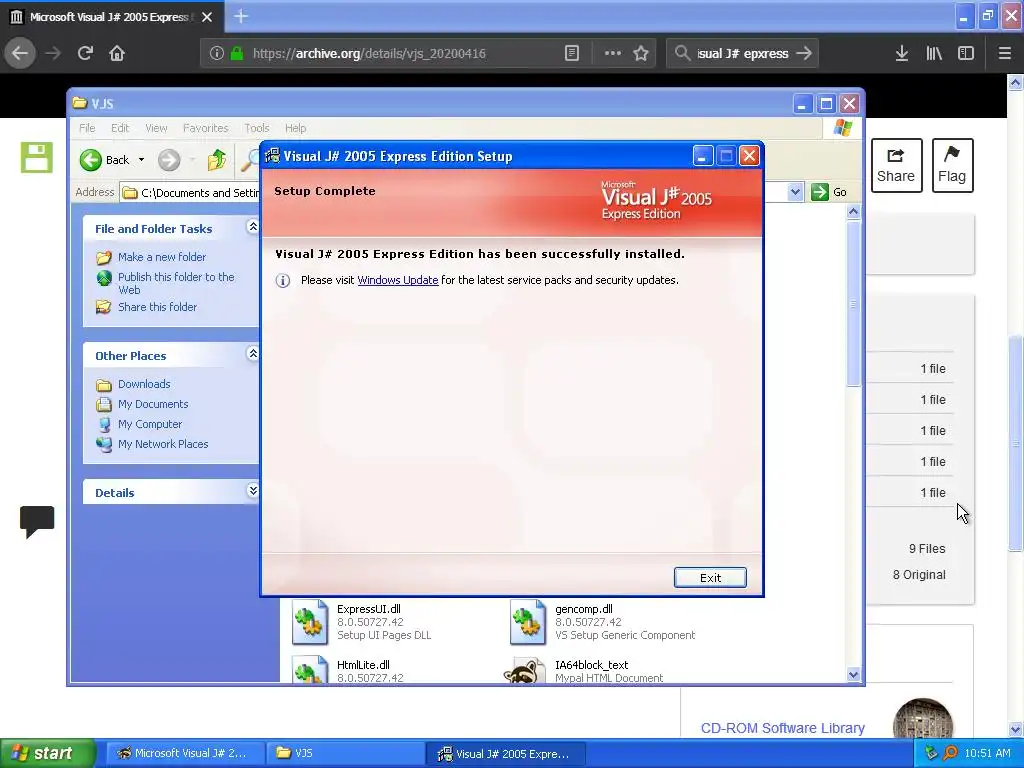Collapse File and Folder Tasks panel

click(x=253, y=227)
